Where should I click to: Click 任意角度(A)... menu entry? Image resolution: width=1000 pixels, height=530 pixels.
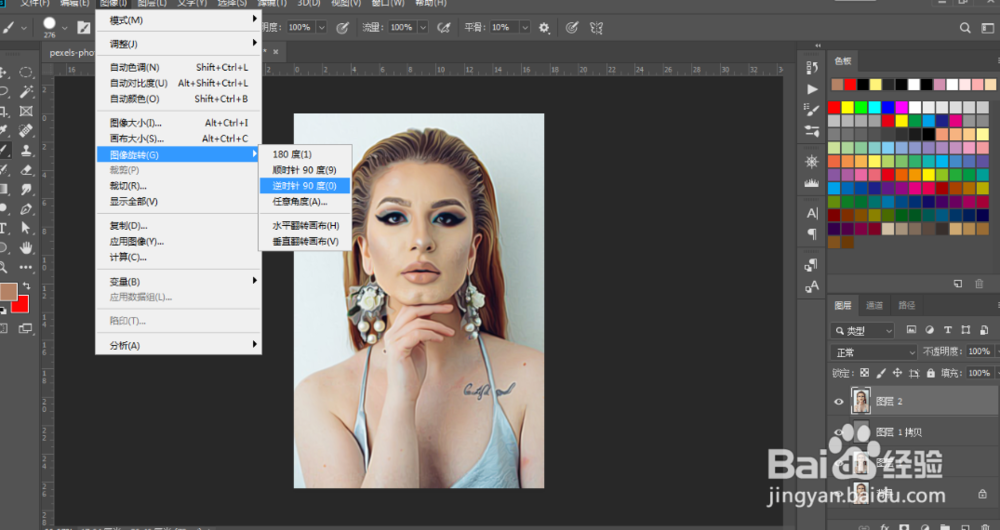(305, 202)
